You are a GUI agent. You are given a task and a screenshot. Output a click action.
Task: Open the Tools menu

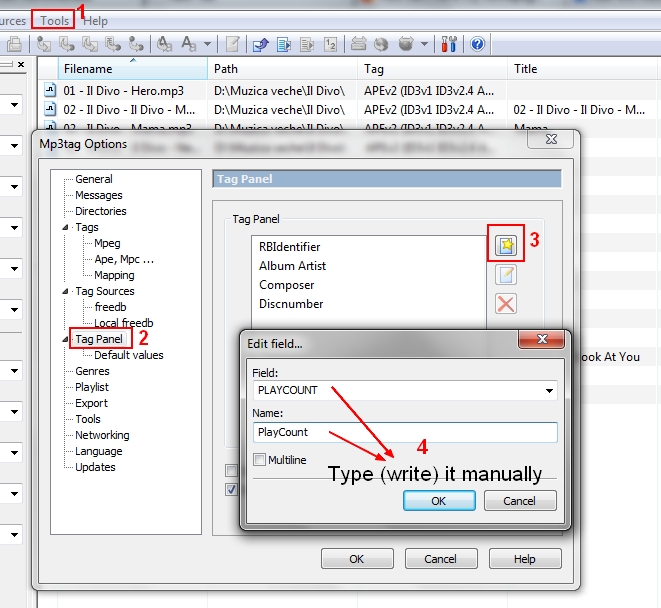click(x=55, y=20)
